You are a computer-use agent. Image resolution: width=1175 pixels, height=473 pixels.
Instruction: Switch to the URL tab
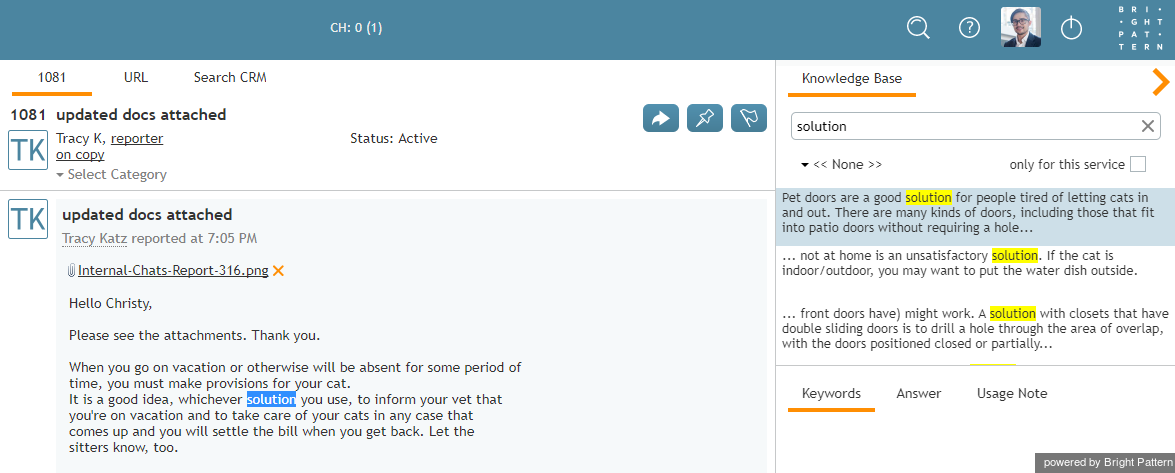[136, 77]
